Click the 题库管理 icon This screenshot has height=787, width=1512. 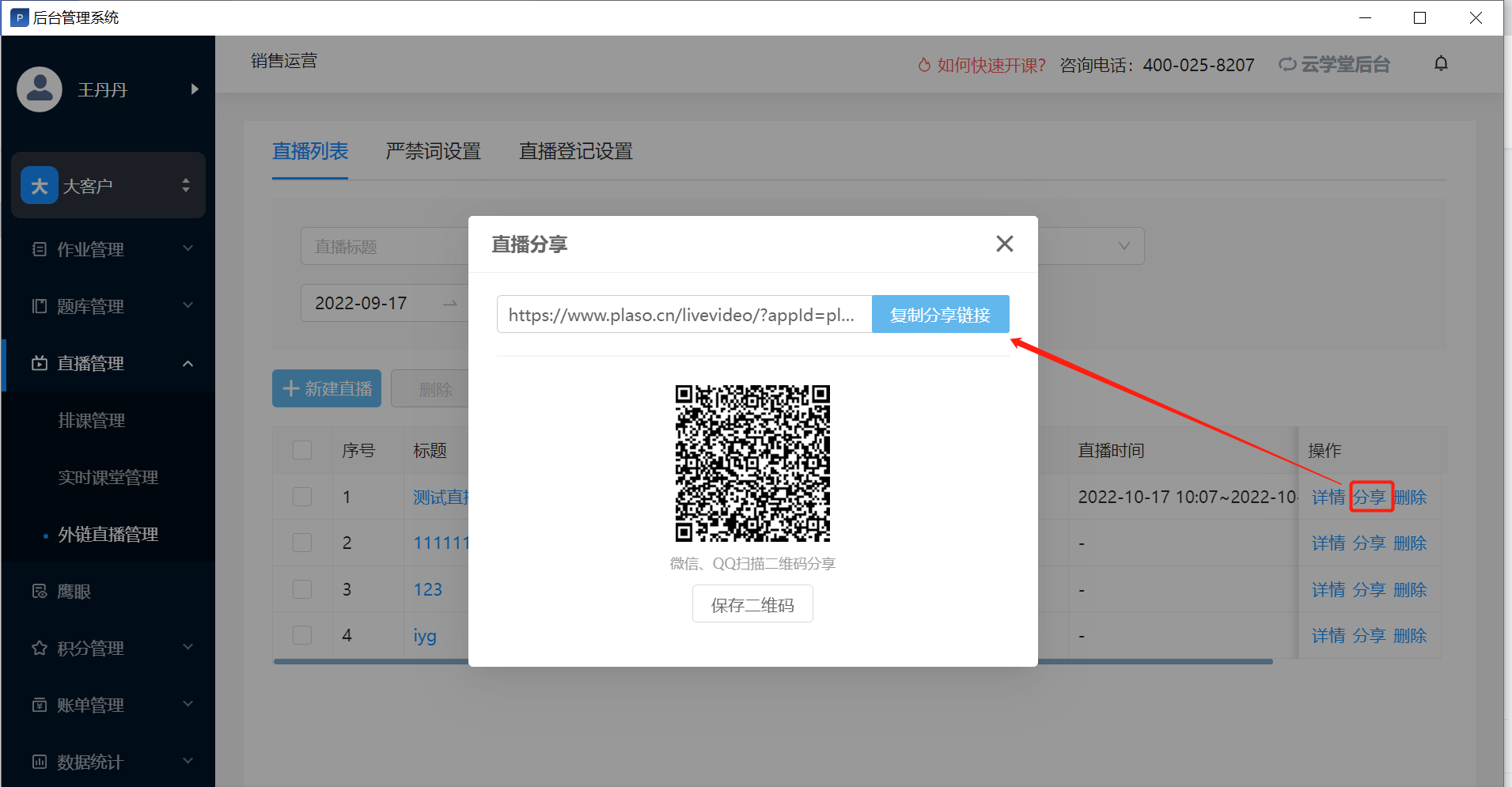[x=40, y=306]
